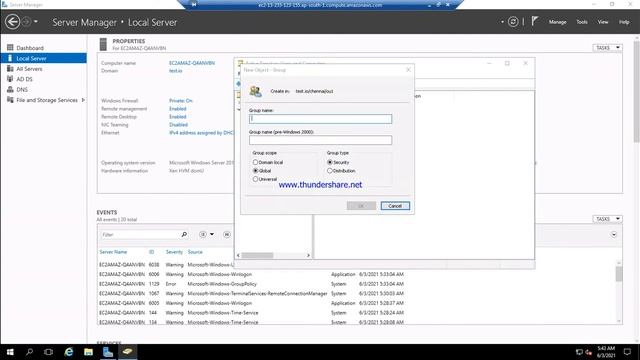Open the Windows Start menu
Screen dimensions: 640x360
click(x=10, y=352)
